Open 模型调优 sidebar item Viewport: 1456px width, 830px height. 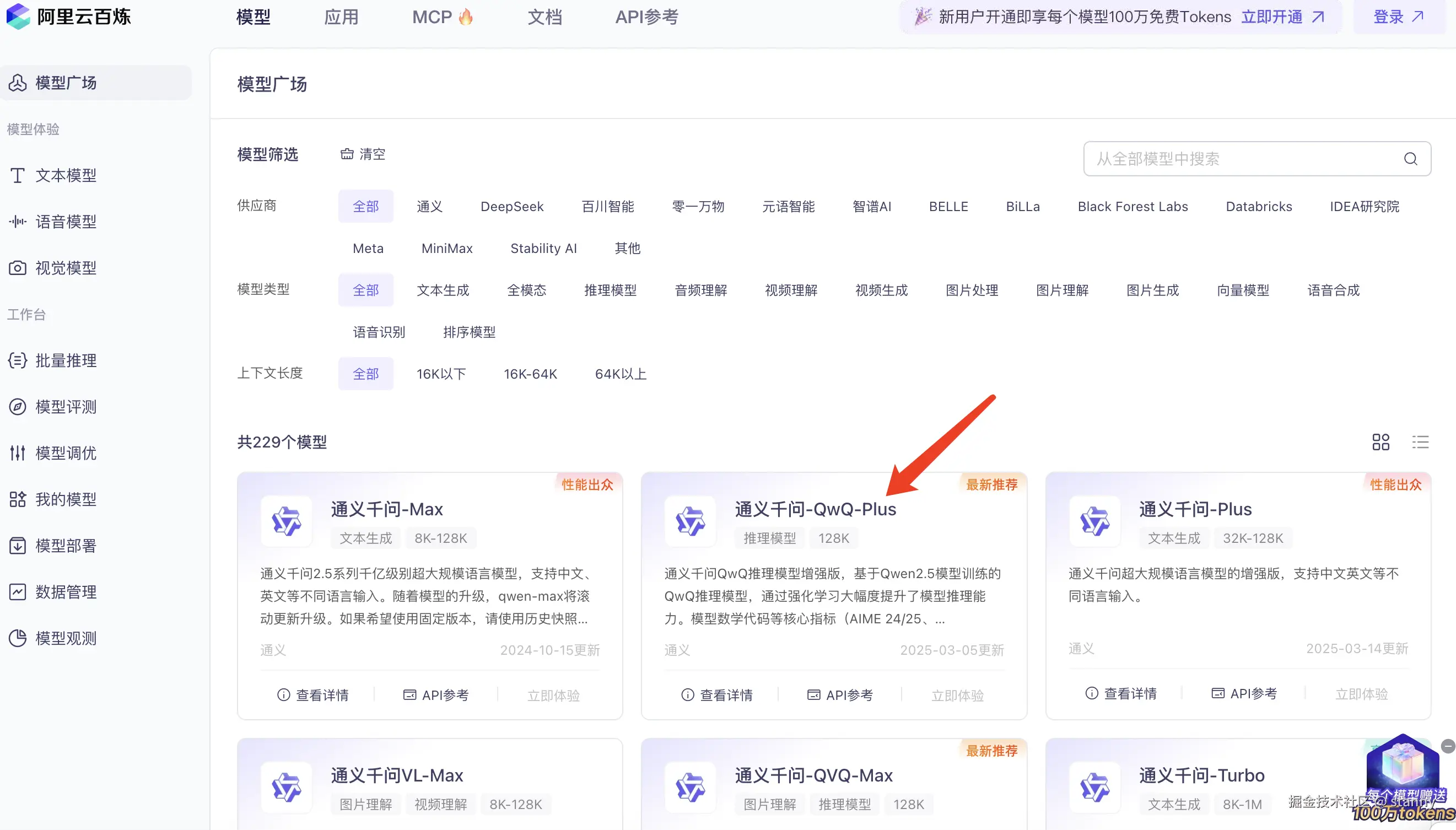click(x=66, y=452)
